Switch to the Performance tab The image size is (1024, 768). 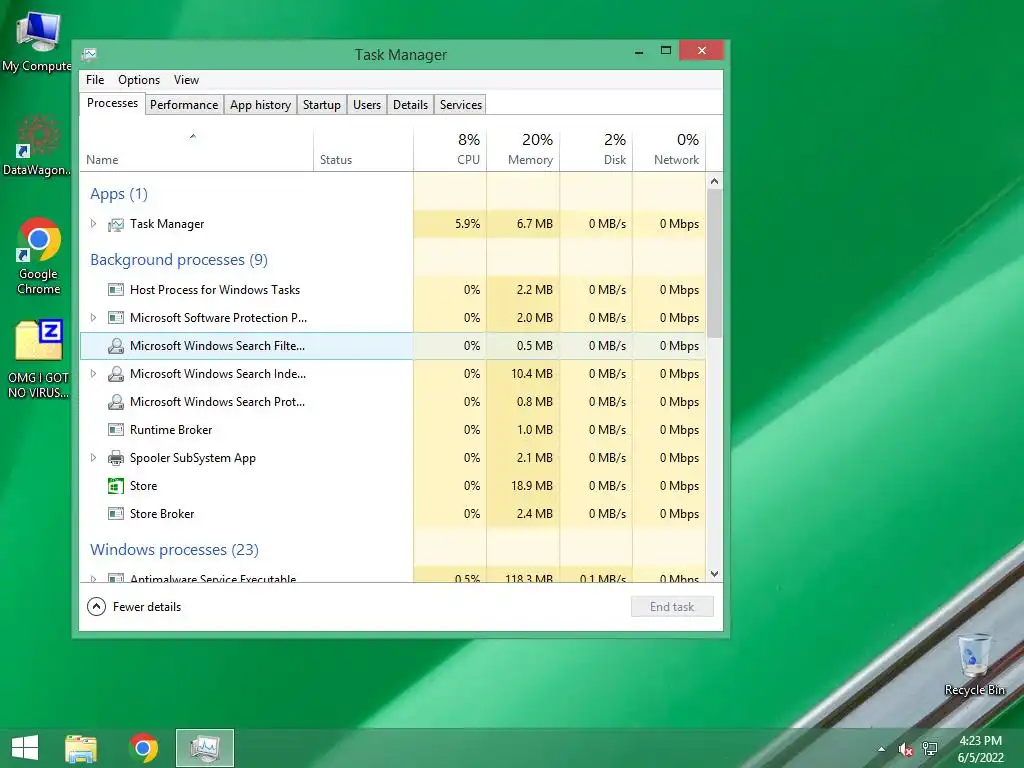184,104
